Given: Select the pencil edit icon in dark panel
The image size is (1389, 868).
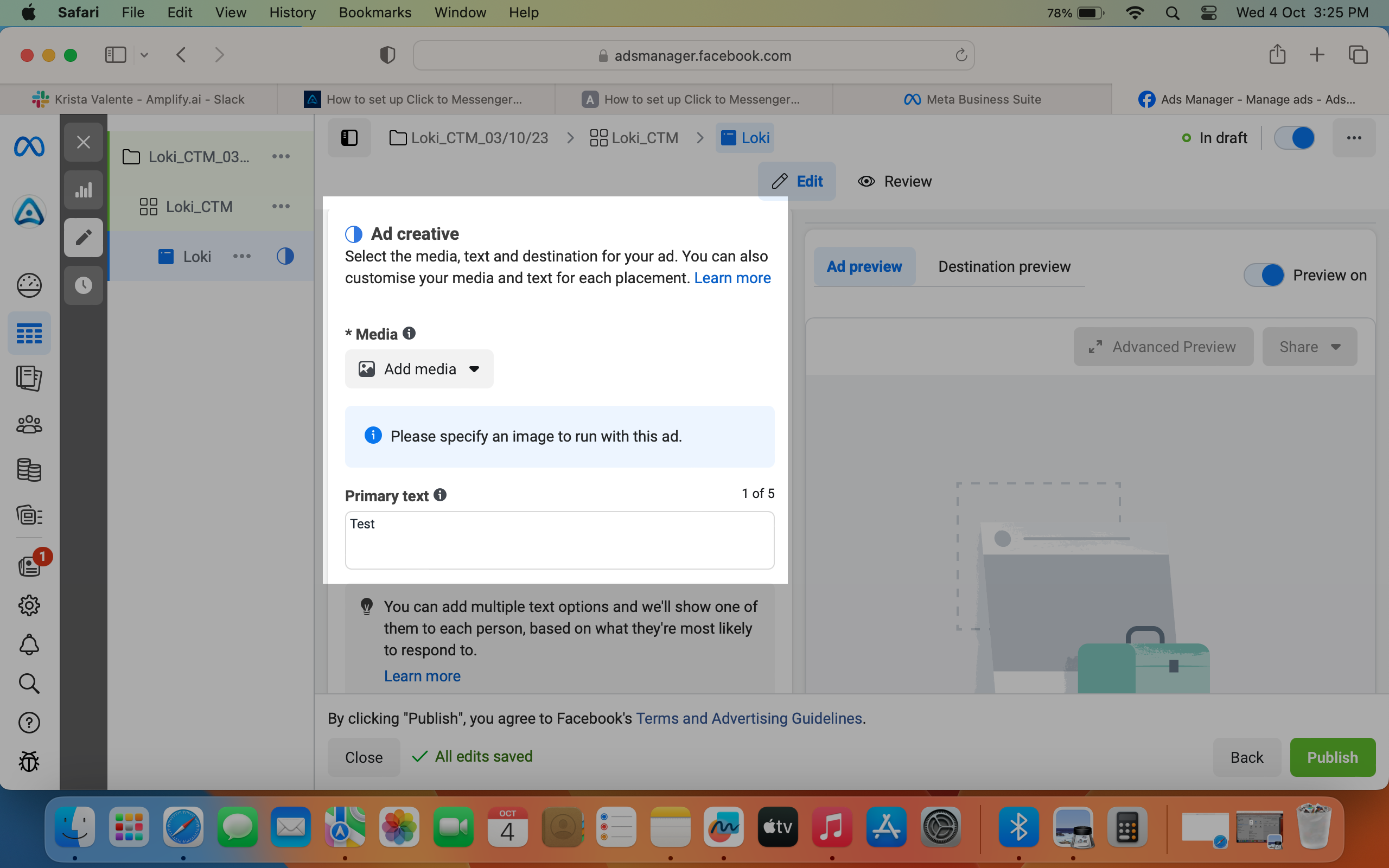Looking at the screenshot, I should point(83,237).
